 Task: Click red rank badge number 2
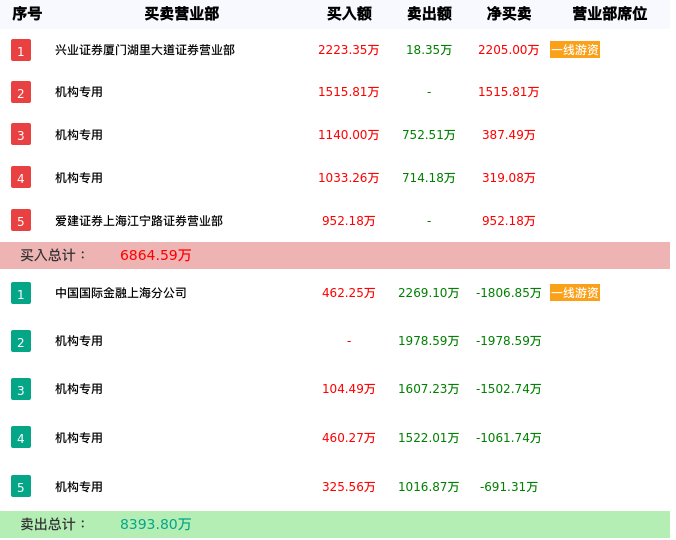(x=21, y=92)
